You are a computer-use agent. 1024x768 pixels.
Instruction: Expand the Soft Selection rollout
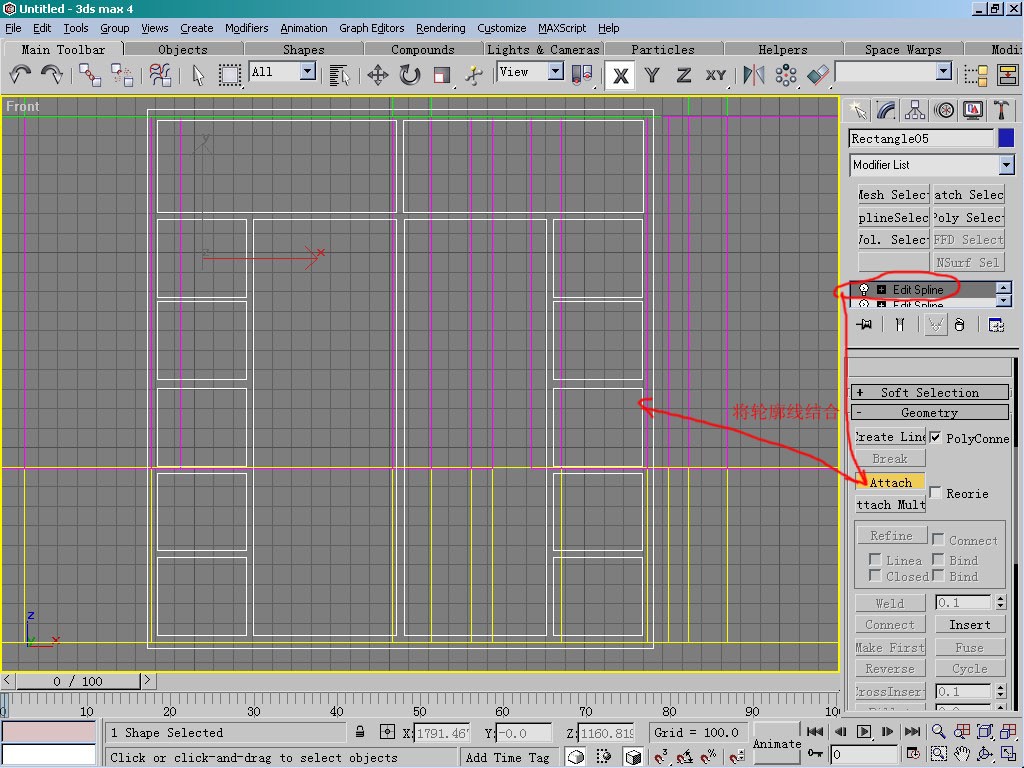pos(929,392)
